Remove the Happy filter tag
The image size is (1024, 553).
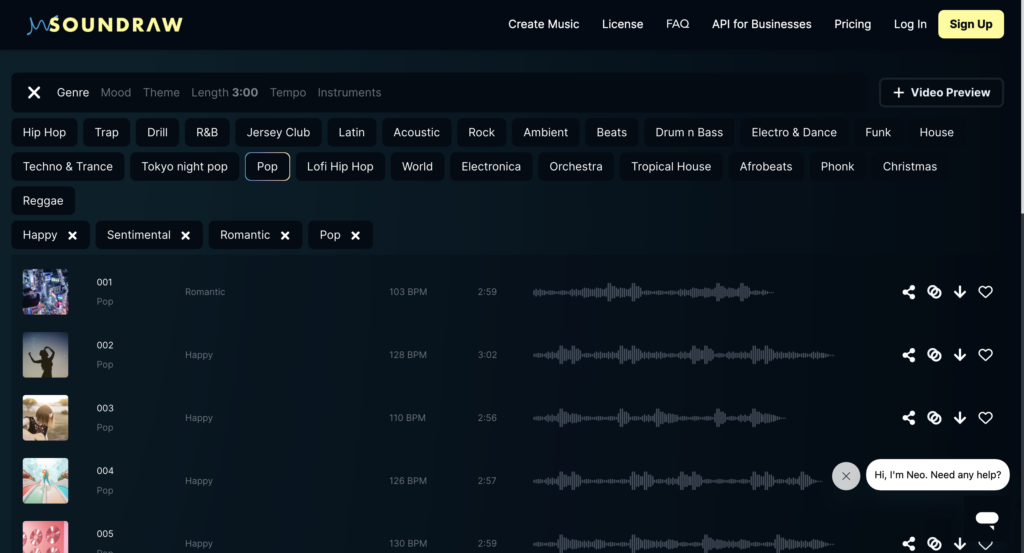tap(72, 236)
